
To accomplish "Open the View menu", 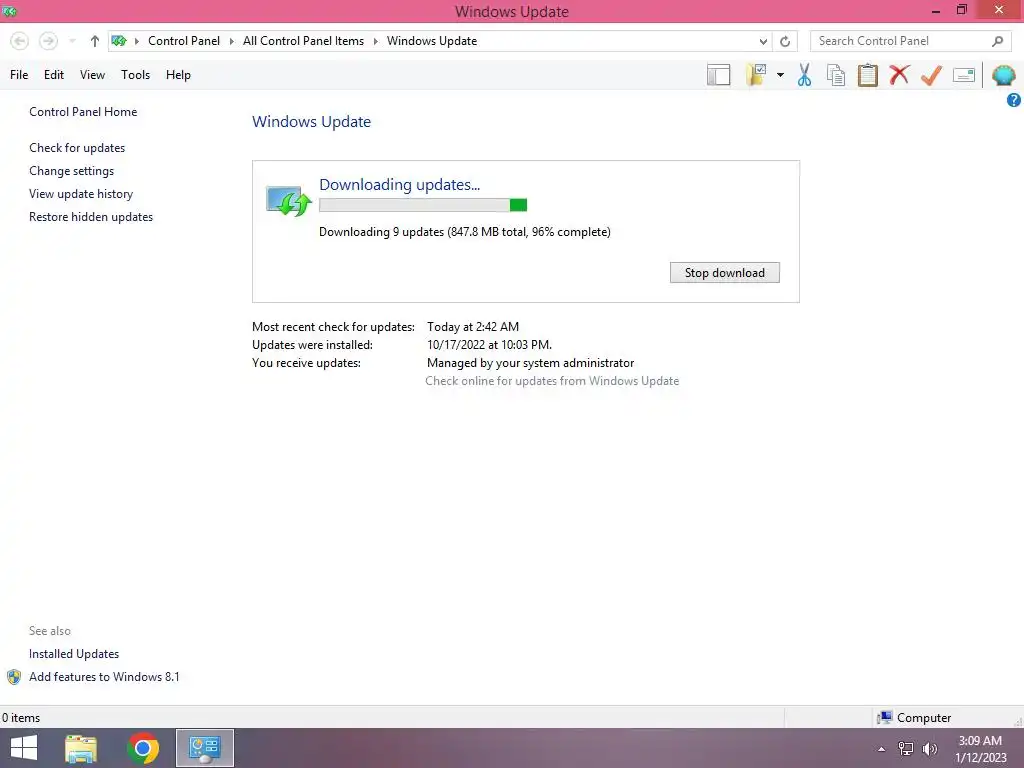I will click(92, 75).
